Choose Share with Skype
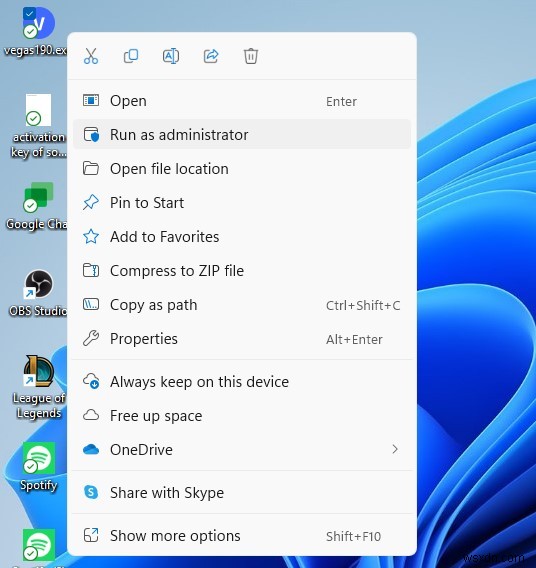Image resolution: width=536 pixels, height=568 pixels. pos(242,492)
